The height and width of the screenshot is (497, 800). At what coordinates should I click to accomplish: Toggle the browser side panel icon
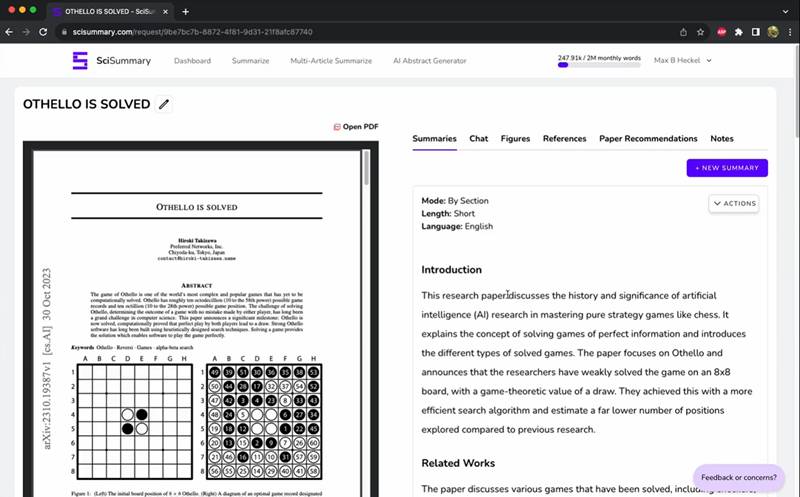click(756, 32)
